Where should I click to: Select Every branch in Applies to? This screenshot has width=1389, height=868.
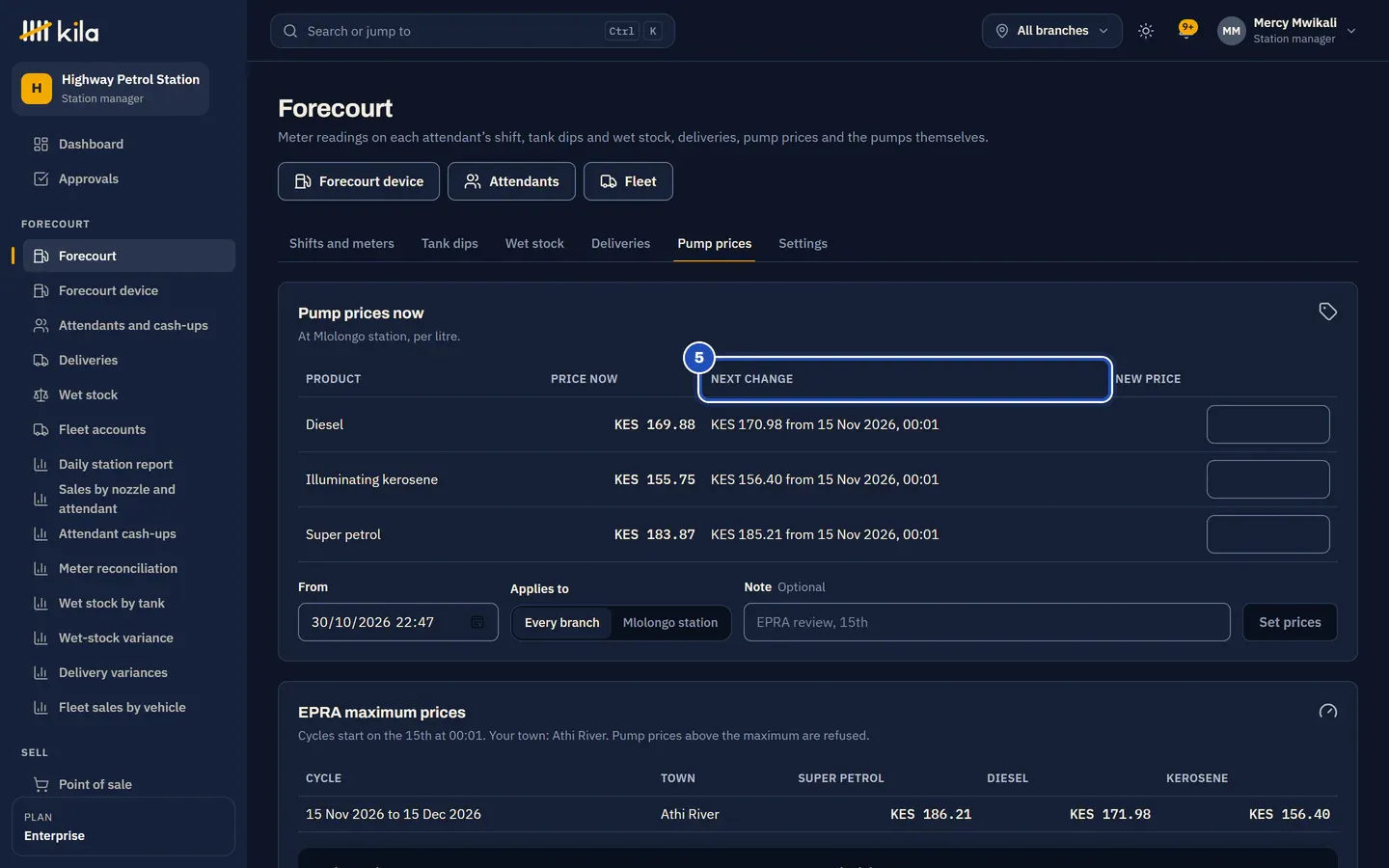[562, 623]
